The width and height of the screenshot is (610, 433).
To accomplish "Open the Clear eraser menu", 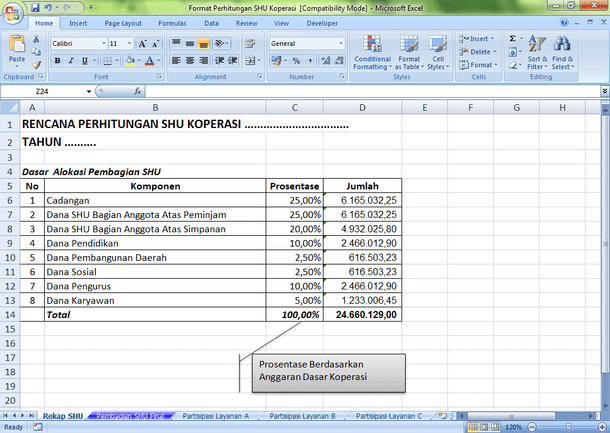I will pyautogui.click(x=513, y=65).
